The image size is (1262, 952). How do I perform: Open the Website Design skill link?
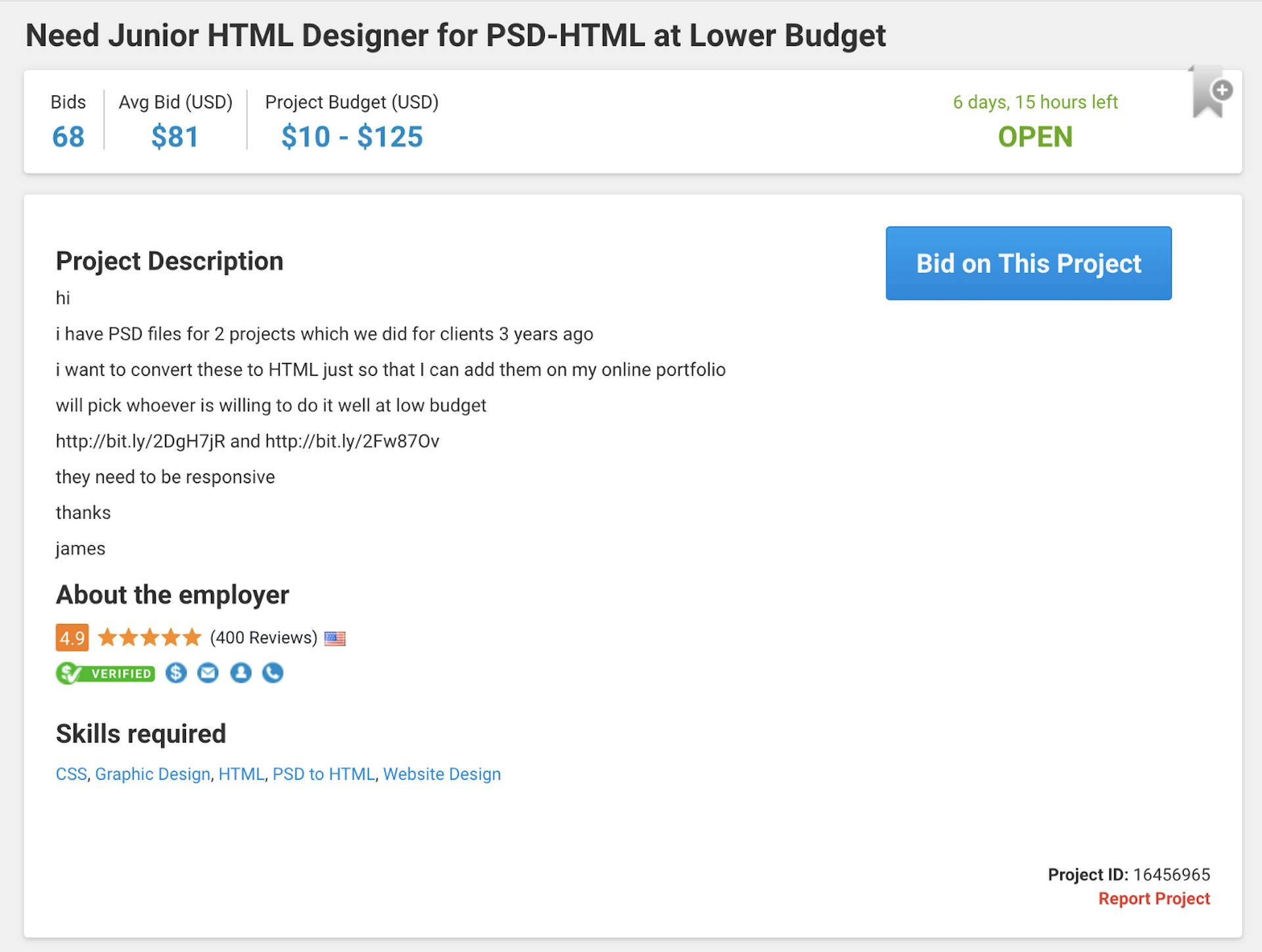point(442,774)
